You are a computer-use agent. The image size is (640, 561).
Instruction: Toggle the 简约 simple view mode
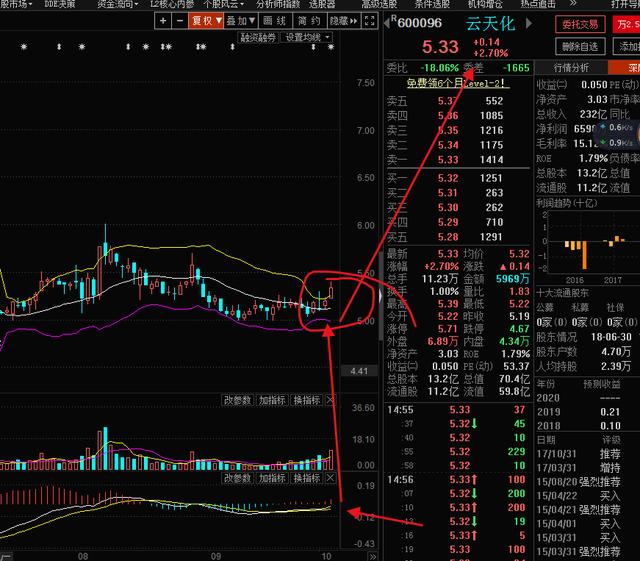coord(307,20)
